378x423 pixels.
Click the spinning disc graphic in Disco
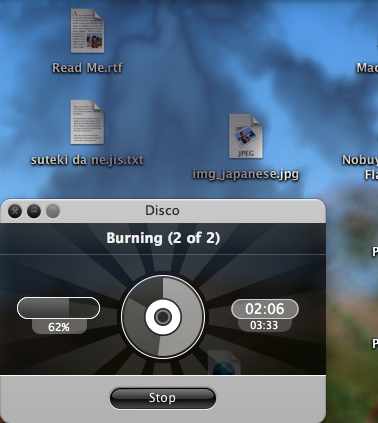coord(163,317)
